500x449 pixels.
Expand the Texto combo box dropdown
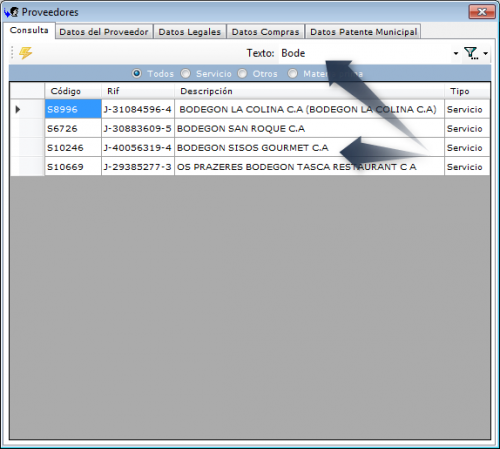(x=456, y=53)
